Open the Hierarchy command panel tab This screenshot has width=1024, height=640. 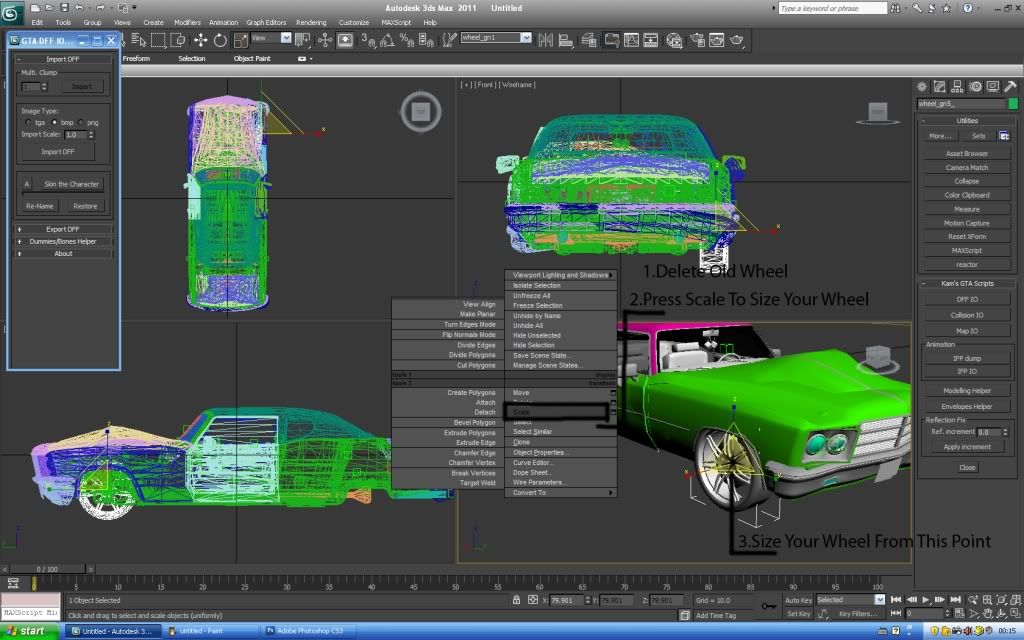(957, 86)
